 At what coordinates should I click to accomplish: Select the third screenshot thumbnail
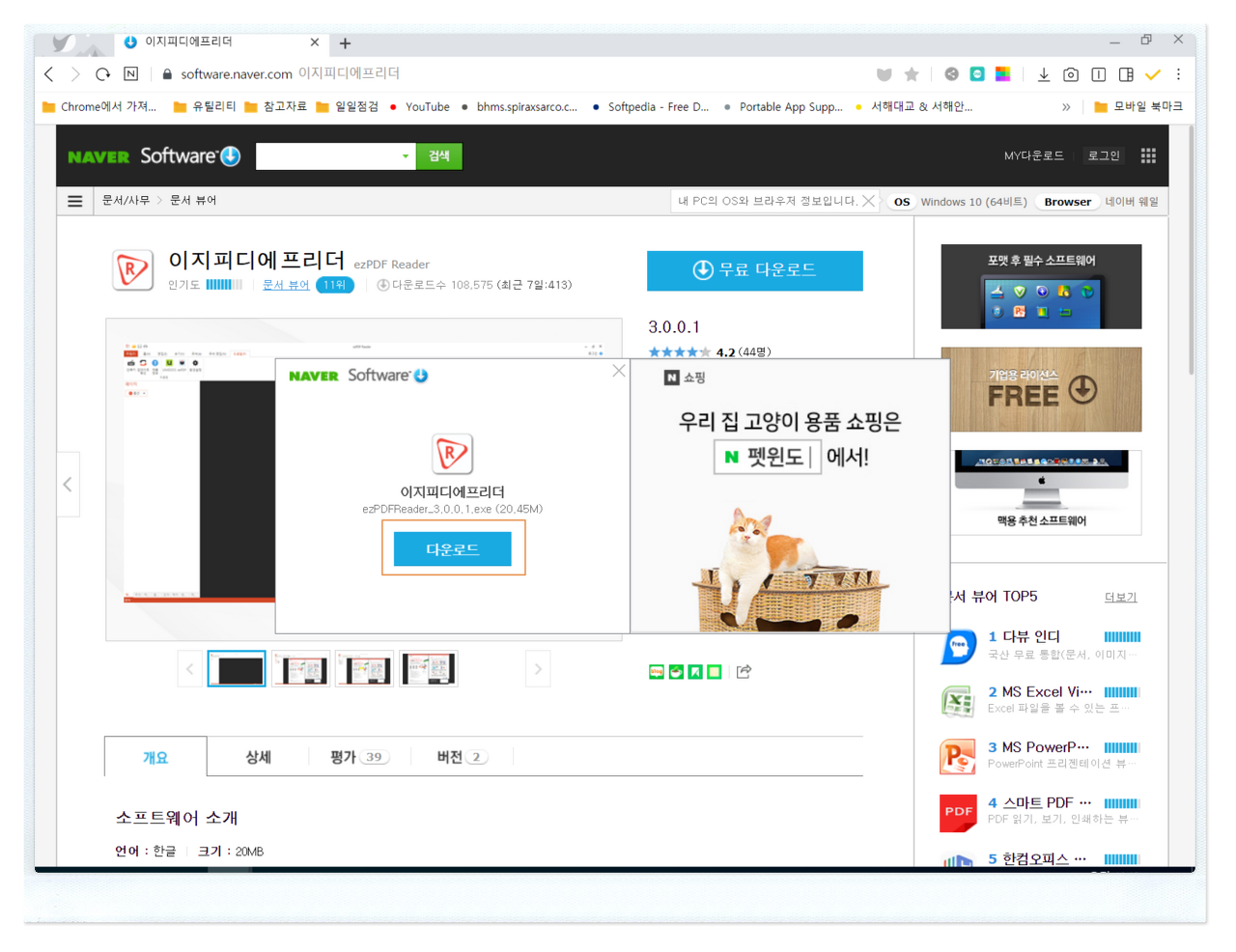coord(364,669)
